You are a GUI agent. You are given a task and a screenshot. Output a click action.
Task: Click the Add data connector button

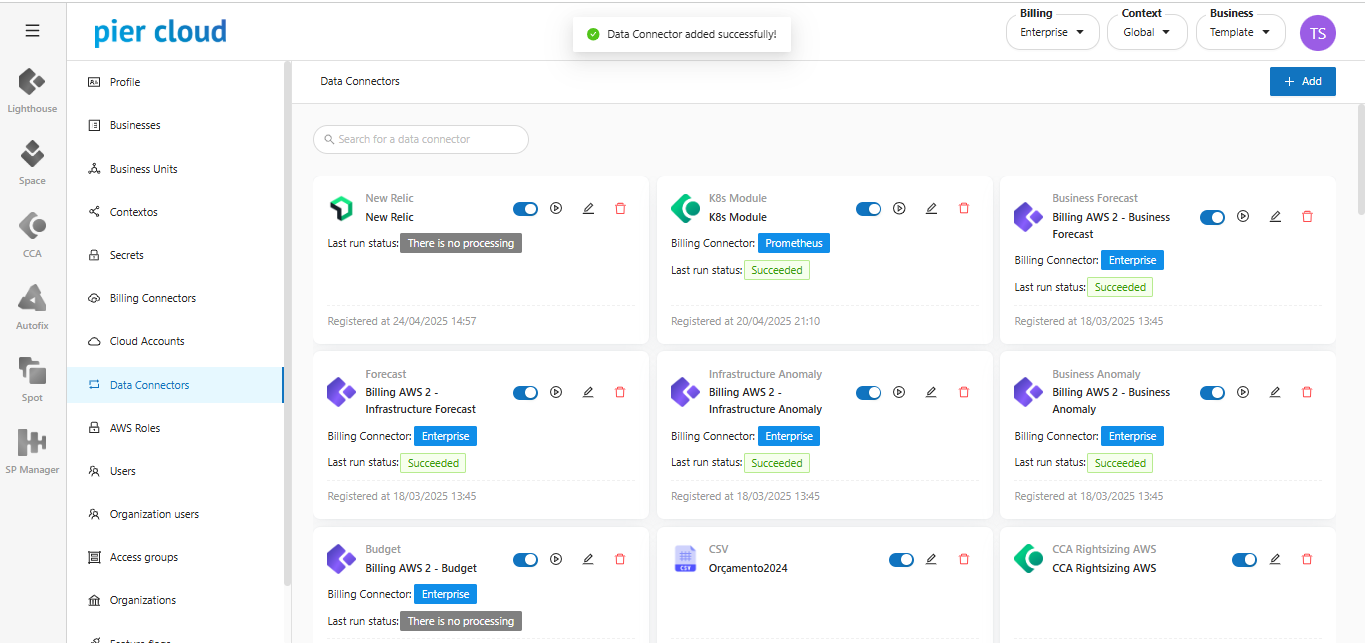coord(1302,81)
